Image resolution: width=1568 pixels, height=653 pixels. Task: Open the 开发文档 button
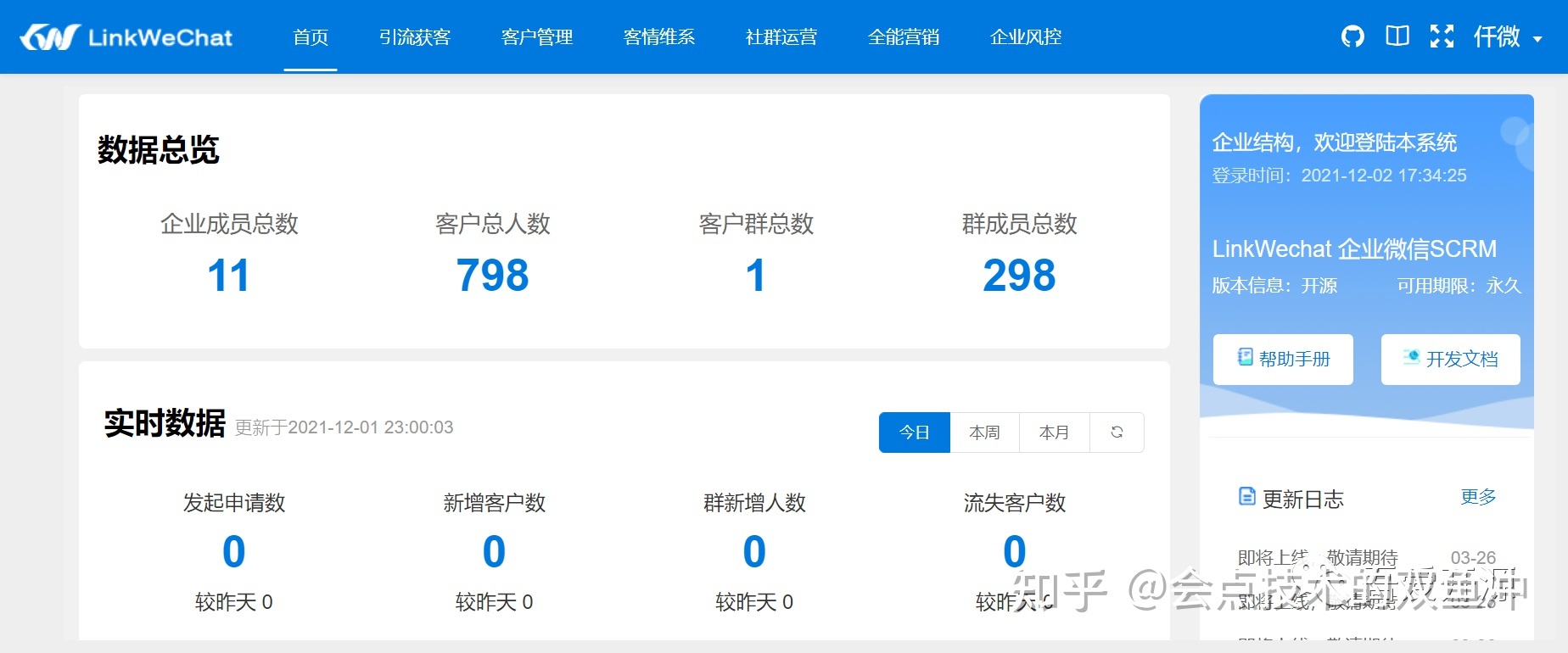[1450, 360]
